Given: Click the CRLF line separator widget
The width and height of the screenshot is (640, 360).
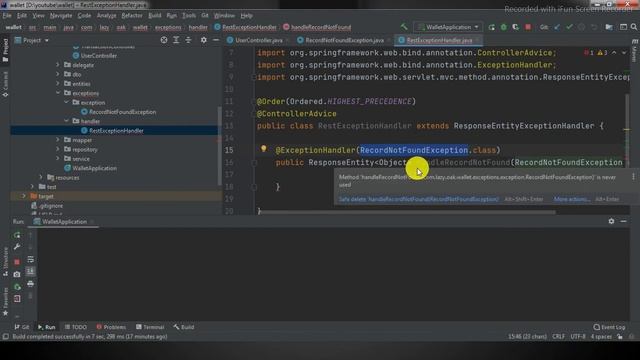Looking at the screenshot, I should pyautogui.click(x=558, y=337).
